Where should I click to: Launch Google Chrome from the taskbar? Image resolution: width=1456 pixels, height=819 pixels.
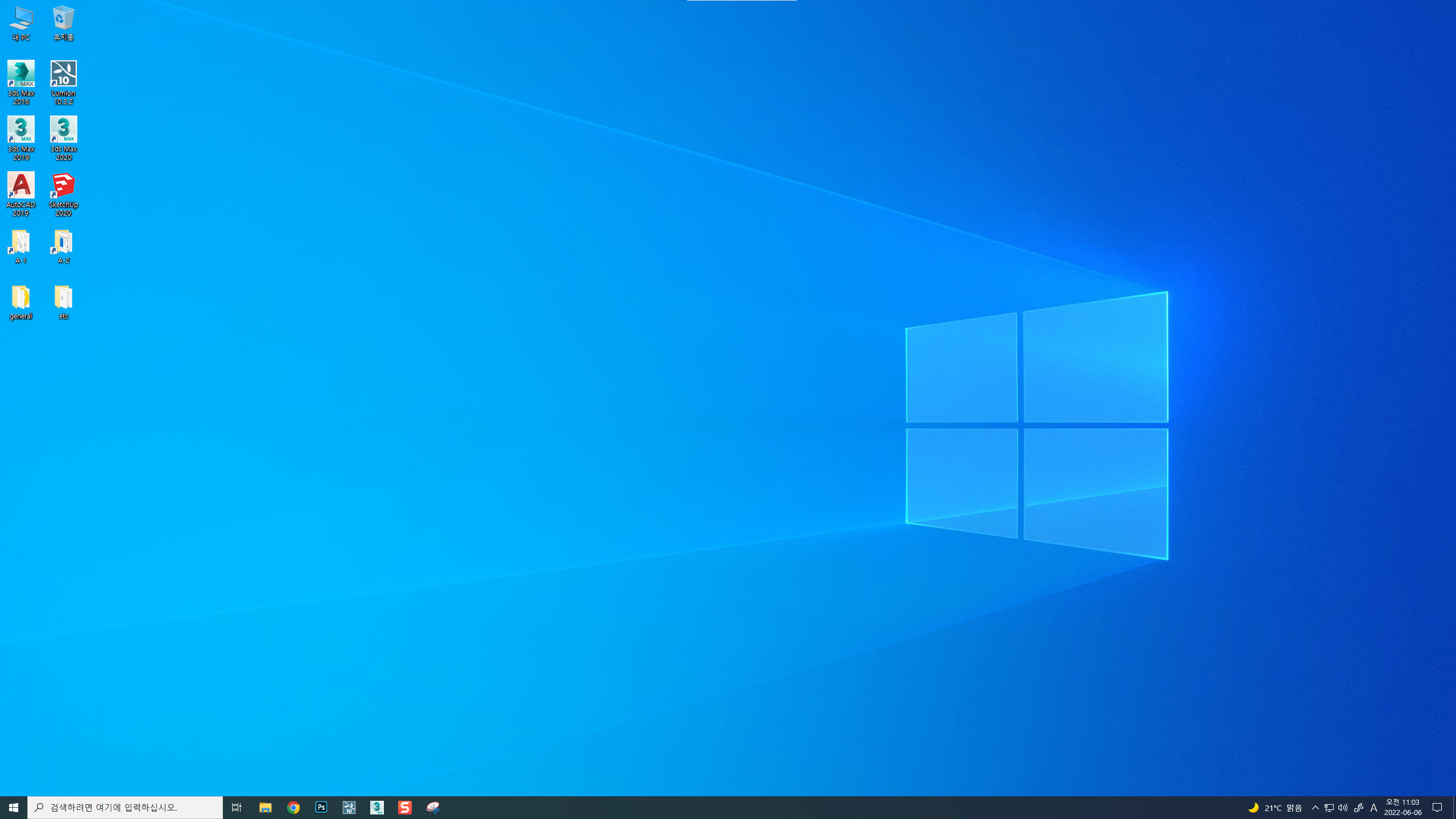(293, 808)
